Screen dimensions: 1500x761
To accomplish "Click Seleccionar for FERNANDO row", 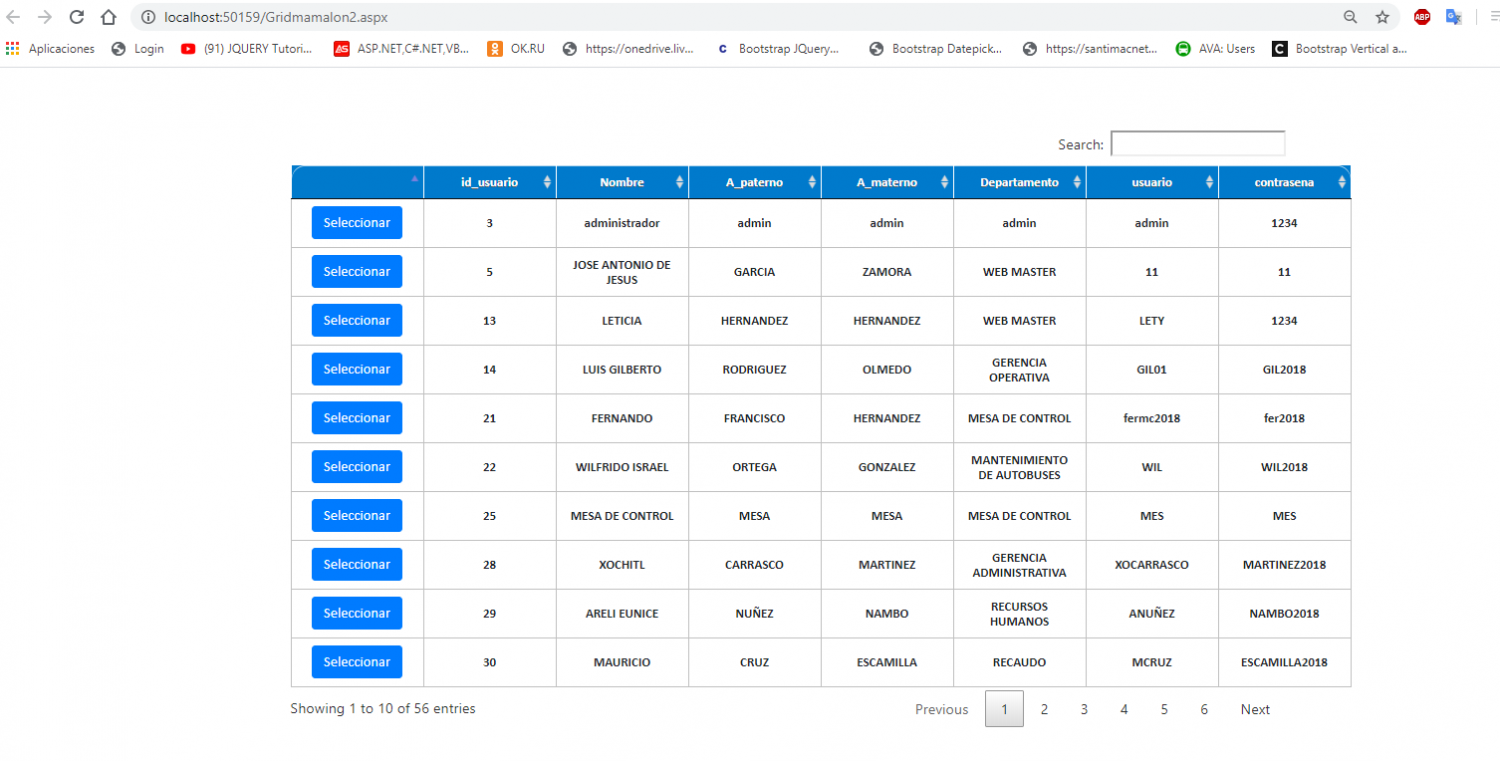I will [357, 418].
